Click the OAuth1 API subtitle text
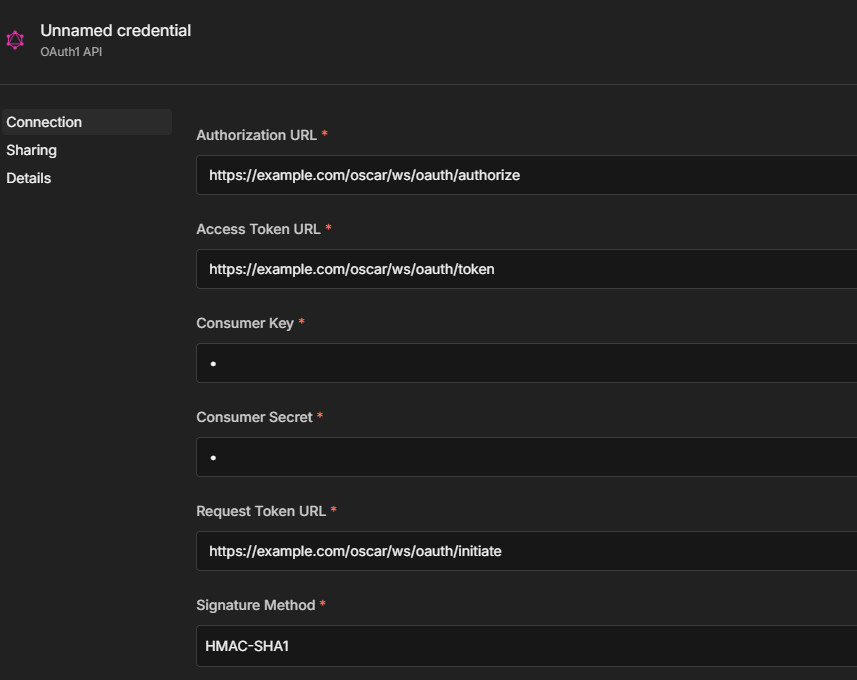The width and height of the screenshot is (857, 680). [x=71, y=52]
